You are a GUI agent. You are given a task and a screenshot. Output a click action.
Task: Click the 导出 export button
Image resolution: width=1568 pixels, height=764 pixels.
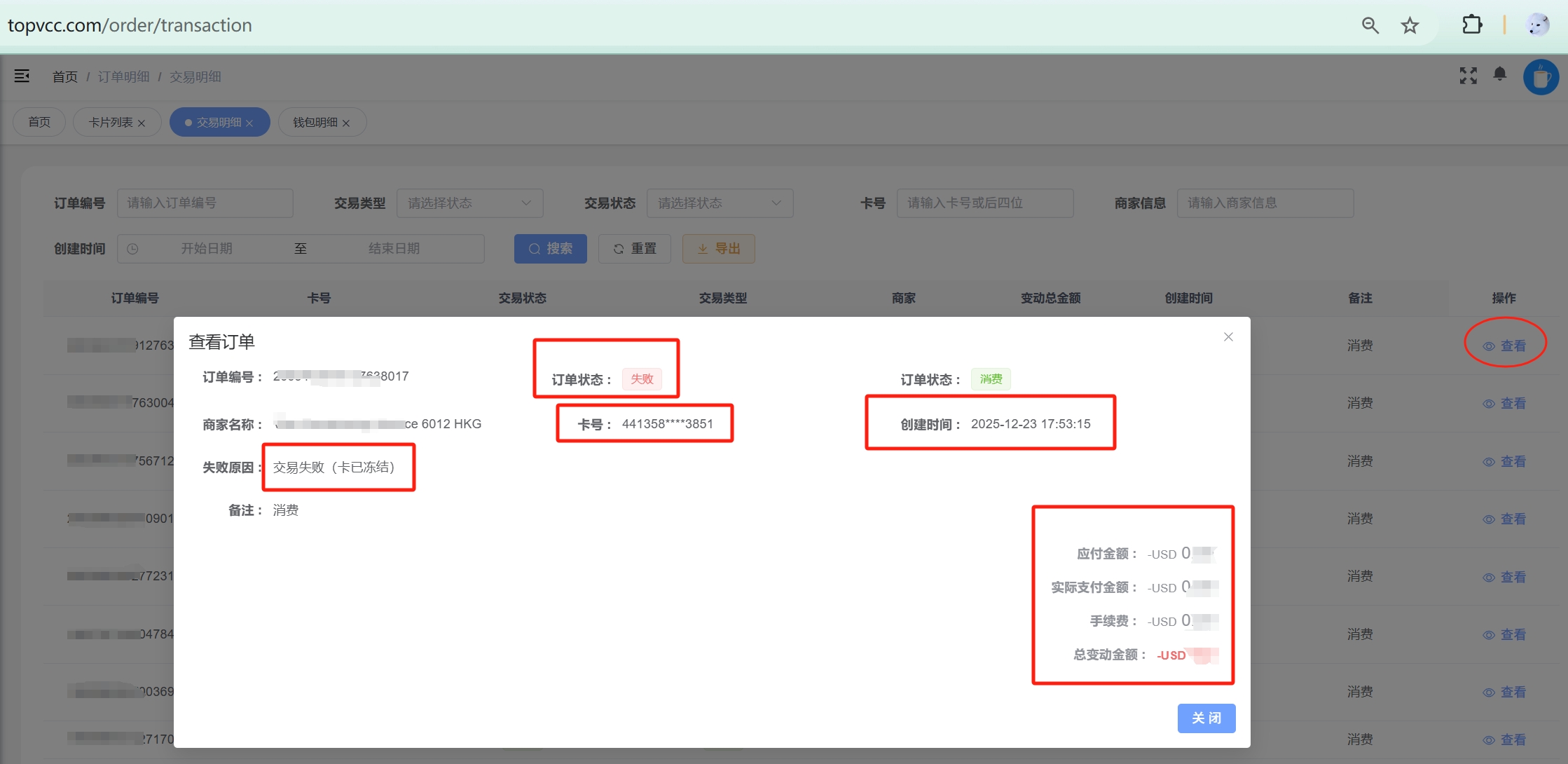tap(718, 249)
